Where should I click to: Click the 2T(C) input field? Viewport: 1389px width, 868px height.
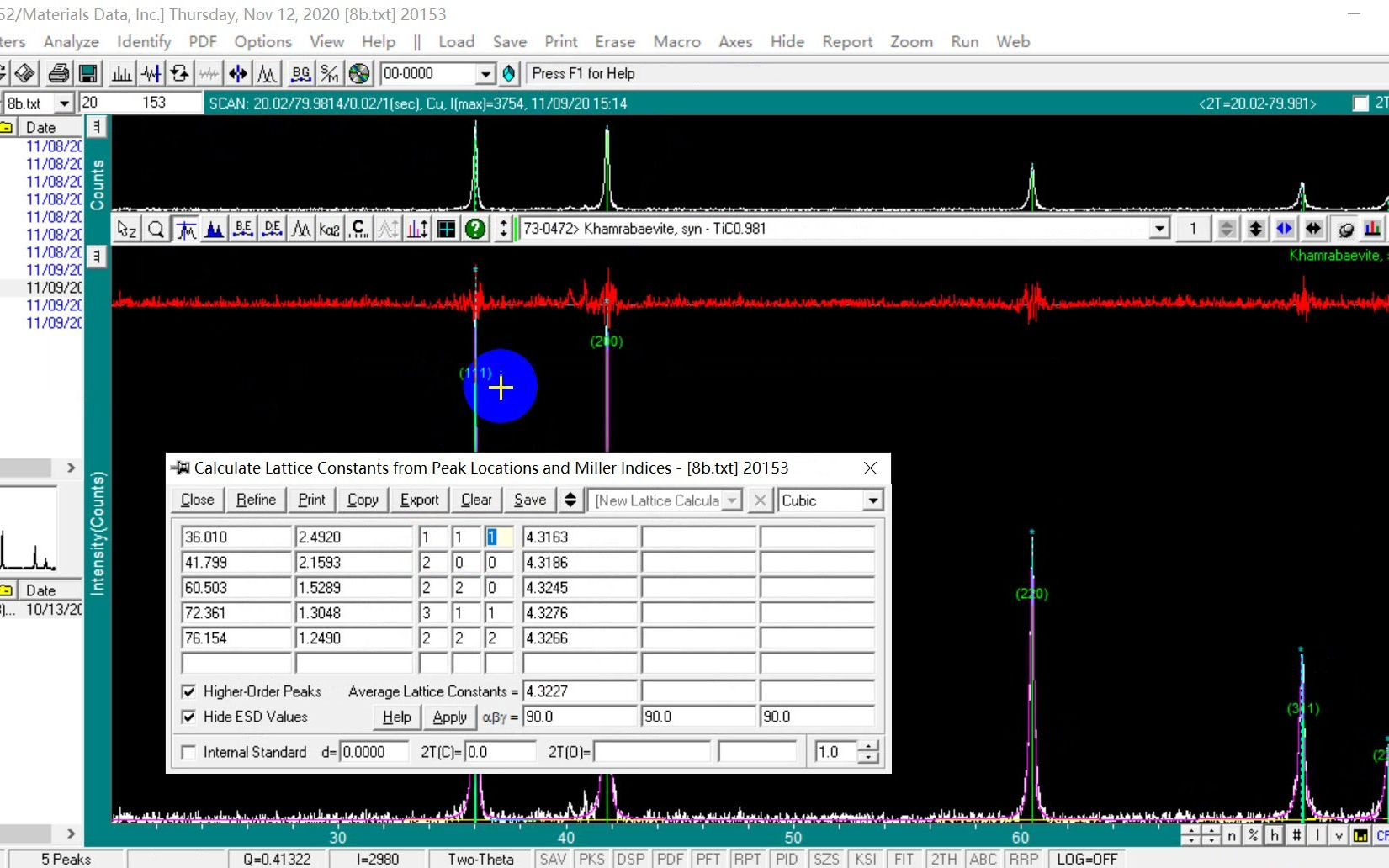(500, 752)
